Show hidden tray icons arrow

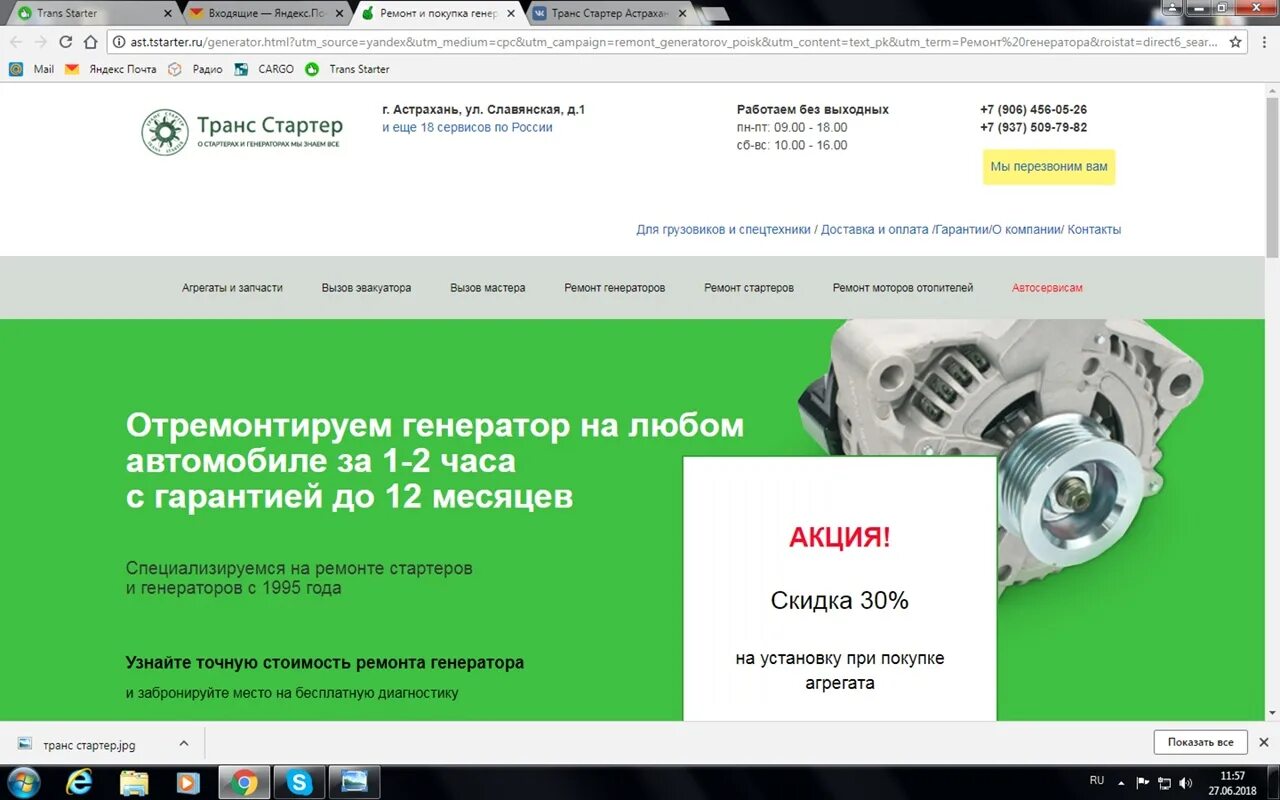click(x=1121, y=782)
